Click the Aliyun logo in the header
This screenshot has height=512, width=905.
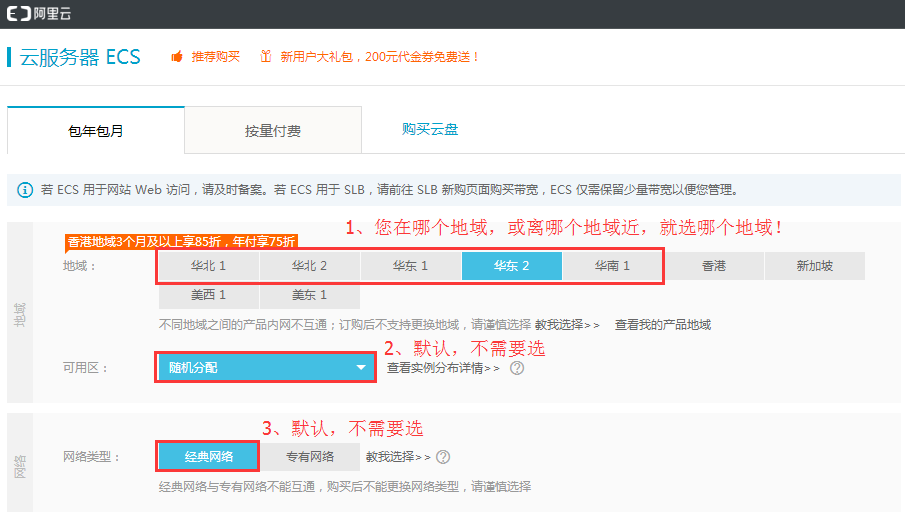(x=39, y=13)
